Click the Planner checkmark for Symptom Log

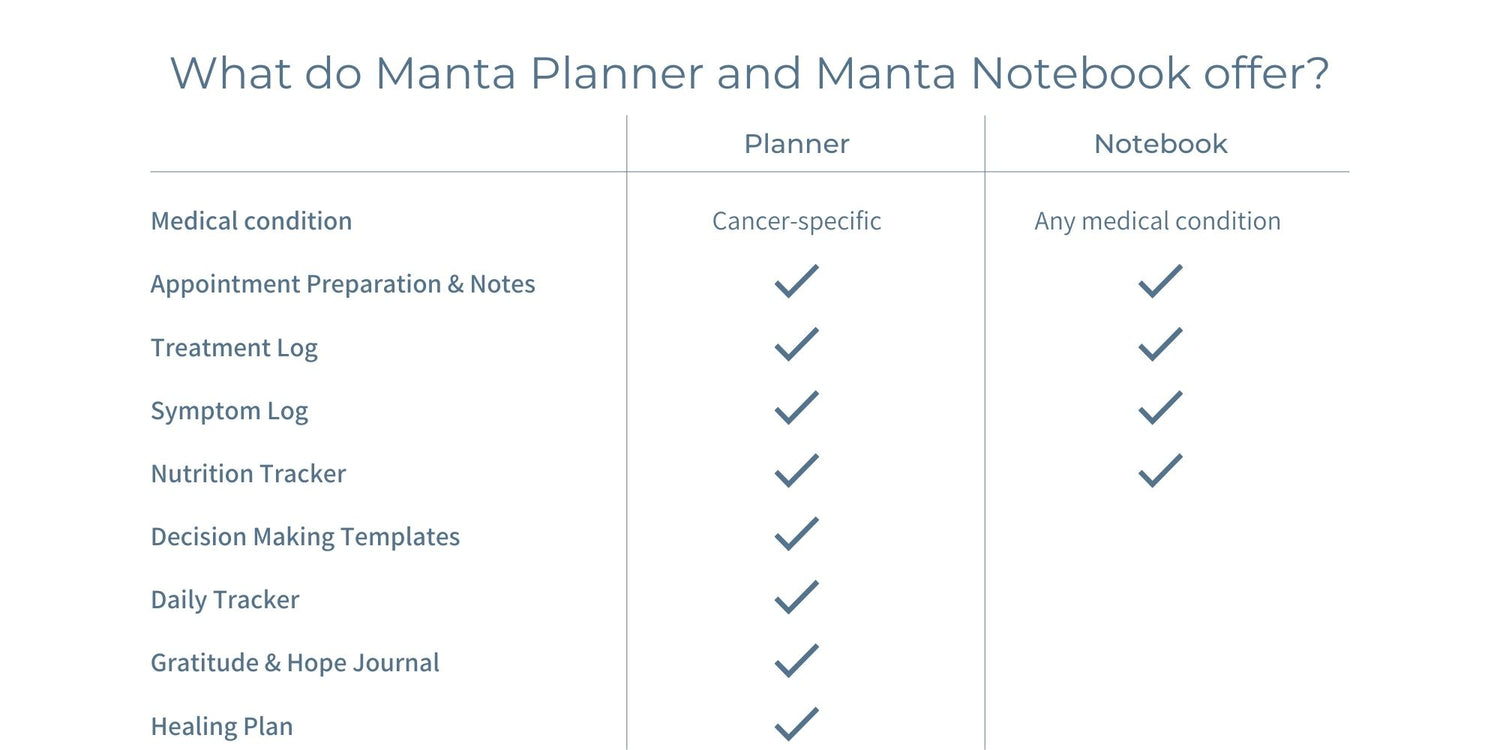[x=796, y=407]
